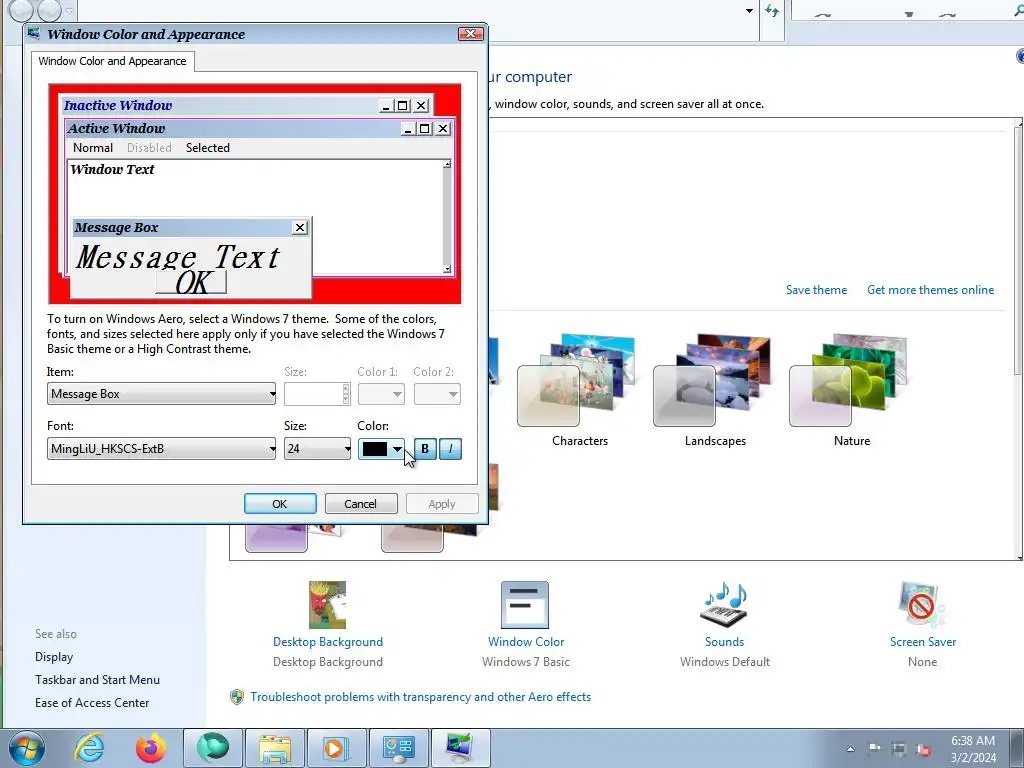The image size is (1024, 768).
Task: Click the Selected menu item in preview
Action: (208, 148)
